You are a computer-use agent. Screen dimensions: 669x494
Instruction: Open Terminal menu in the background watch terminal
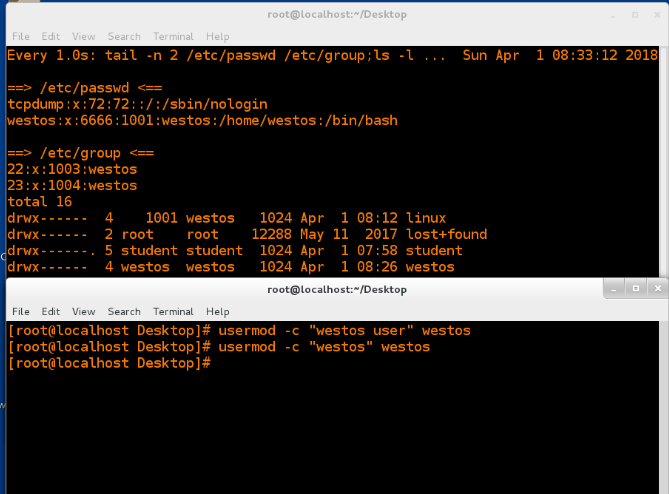[x=173, y=37]
